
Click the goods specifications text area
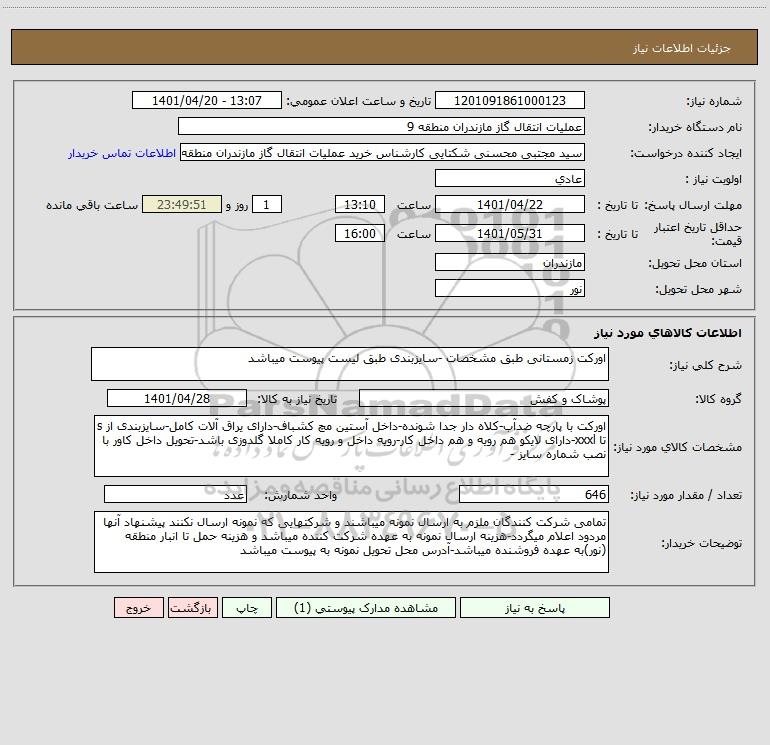pyautogui.click(x=351, y=446)
